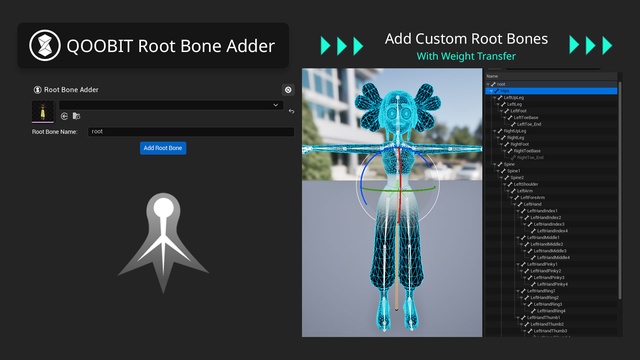Screen dimensions: 640x360
Task: Click the bone icon next to root
Action: 493,84
